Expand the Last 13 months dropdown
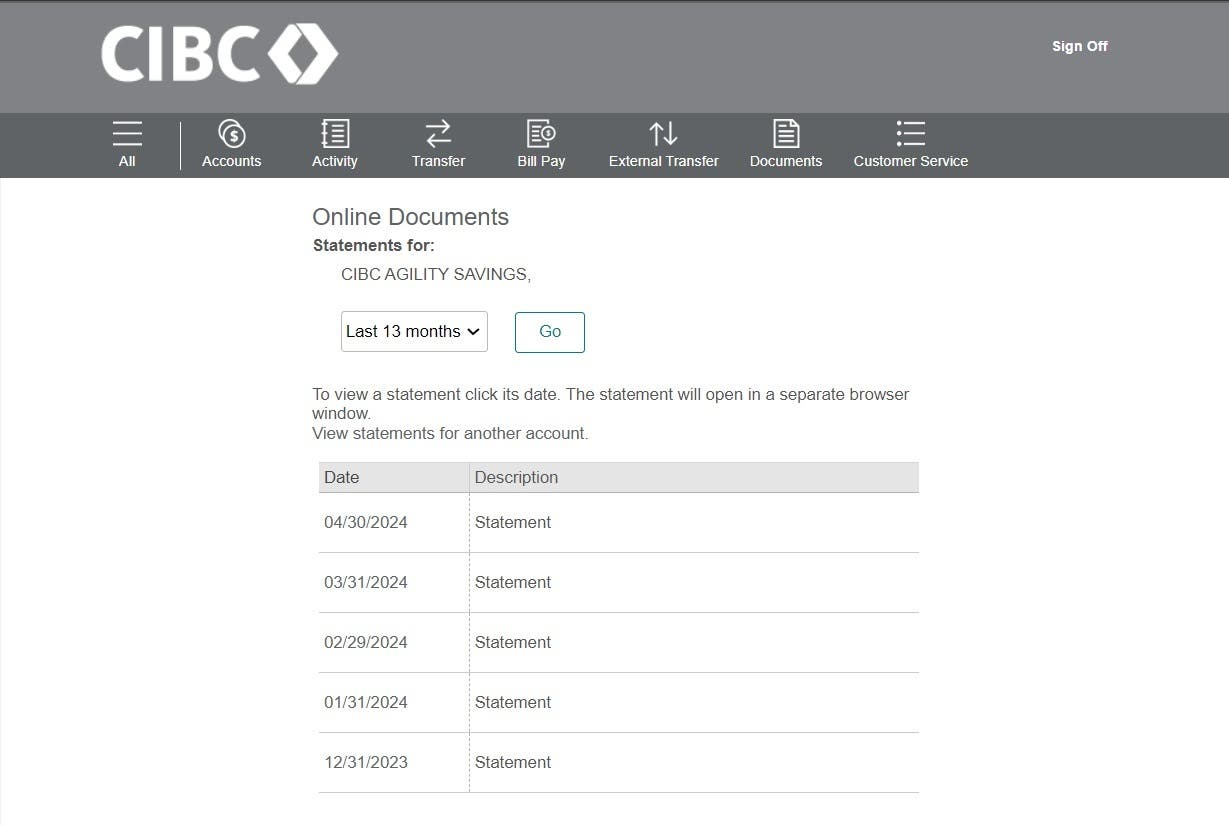 414,332
